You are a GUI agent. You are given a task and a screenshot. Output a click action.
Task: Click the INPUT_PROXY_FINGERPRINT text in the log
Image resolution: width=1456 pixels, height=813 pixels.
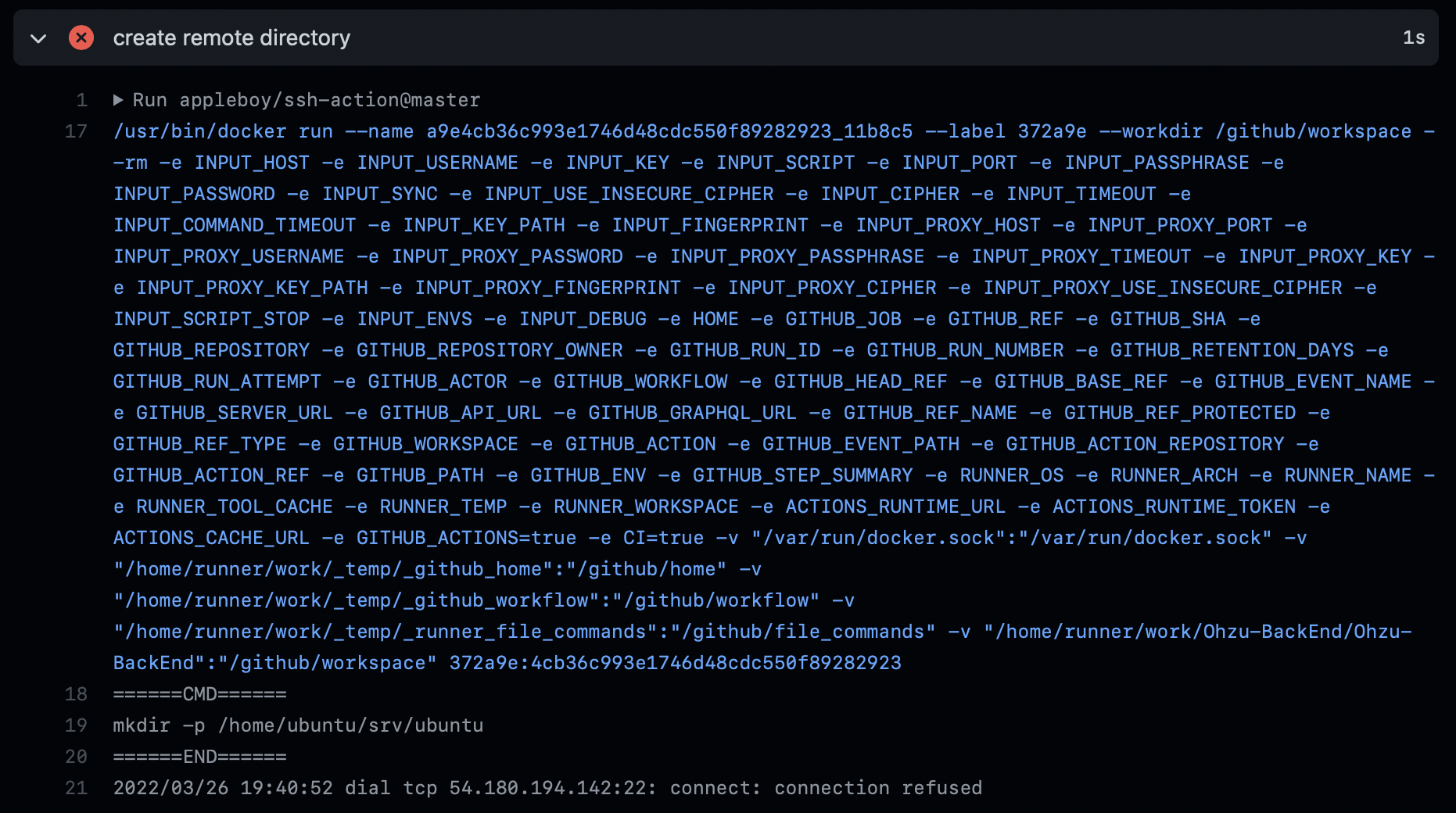click(547, 288)
